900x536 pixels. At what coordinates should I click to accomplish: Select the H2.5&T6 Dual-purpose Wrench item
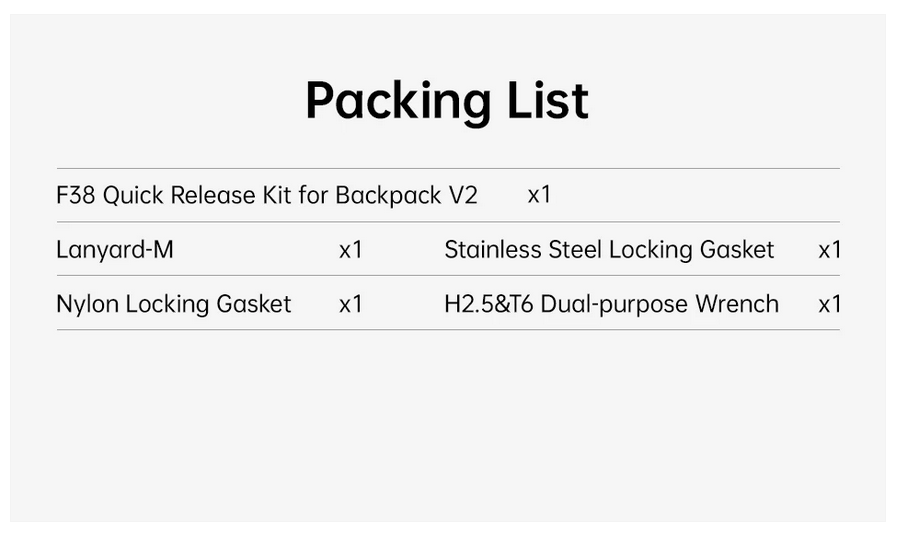pos(611,304)
